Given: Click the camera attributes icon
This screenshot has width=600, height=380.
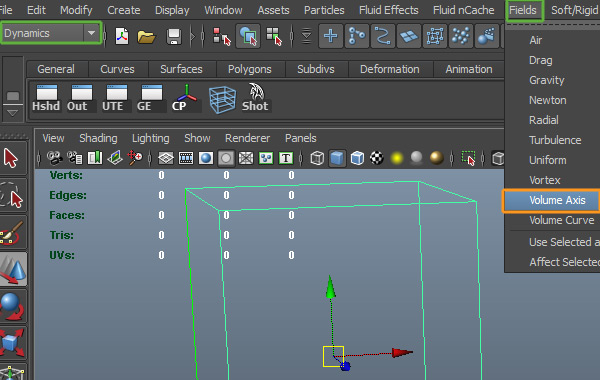Looking at the screenshot, I should (75, 158).
